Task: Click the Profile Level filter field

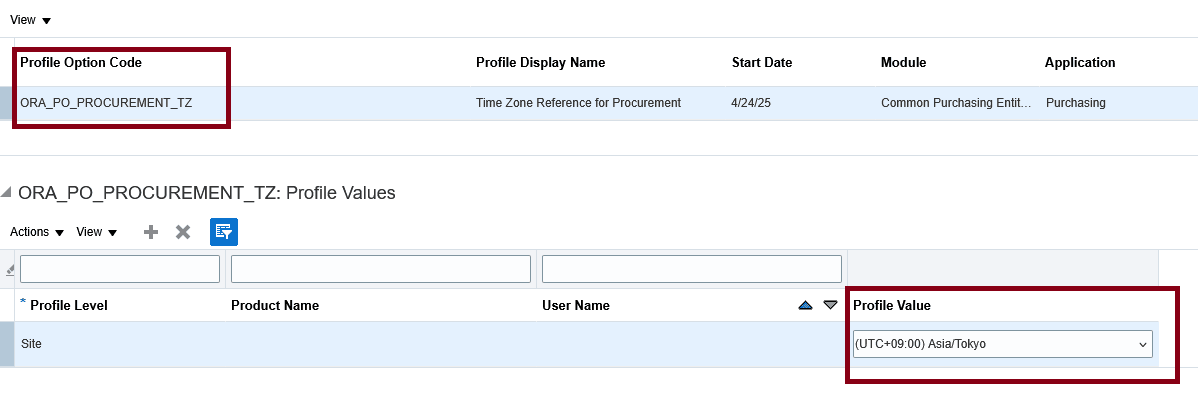Action: point(120,269)
